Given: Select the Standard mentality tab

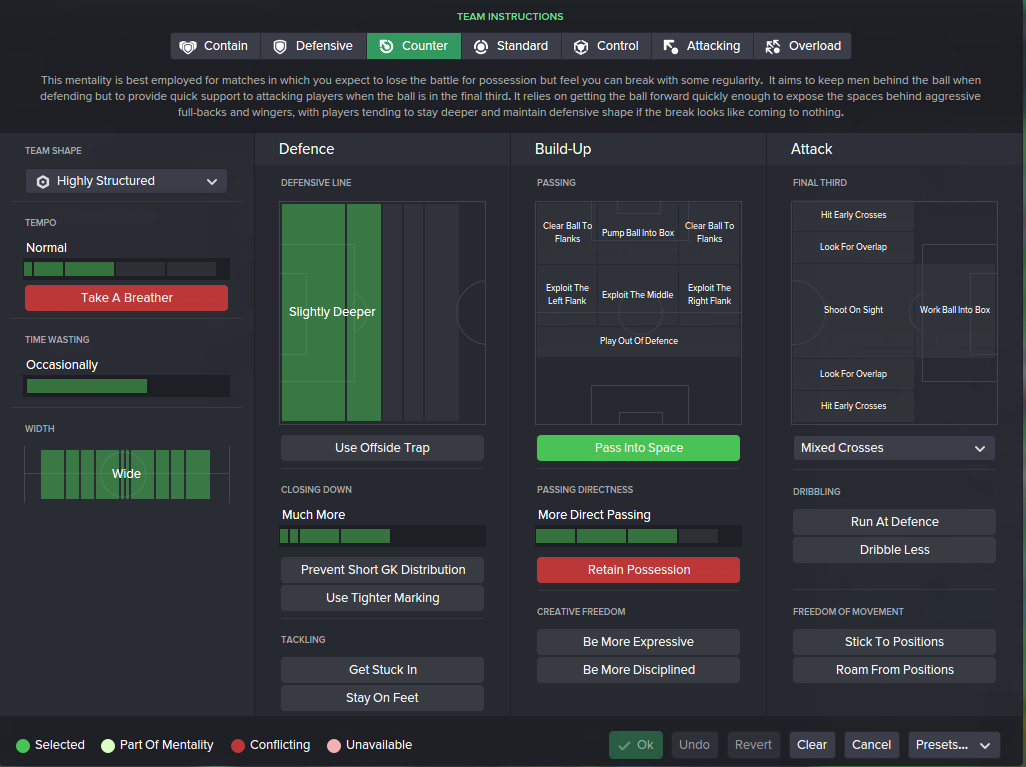Looking at the screenshot, I should (x=511, y=46).
